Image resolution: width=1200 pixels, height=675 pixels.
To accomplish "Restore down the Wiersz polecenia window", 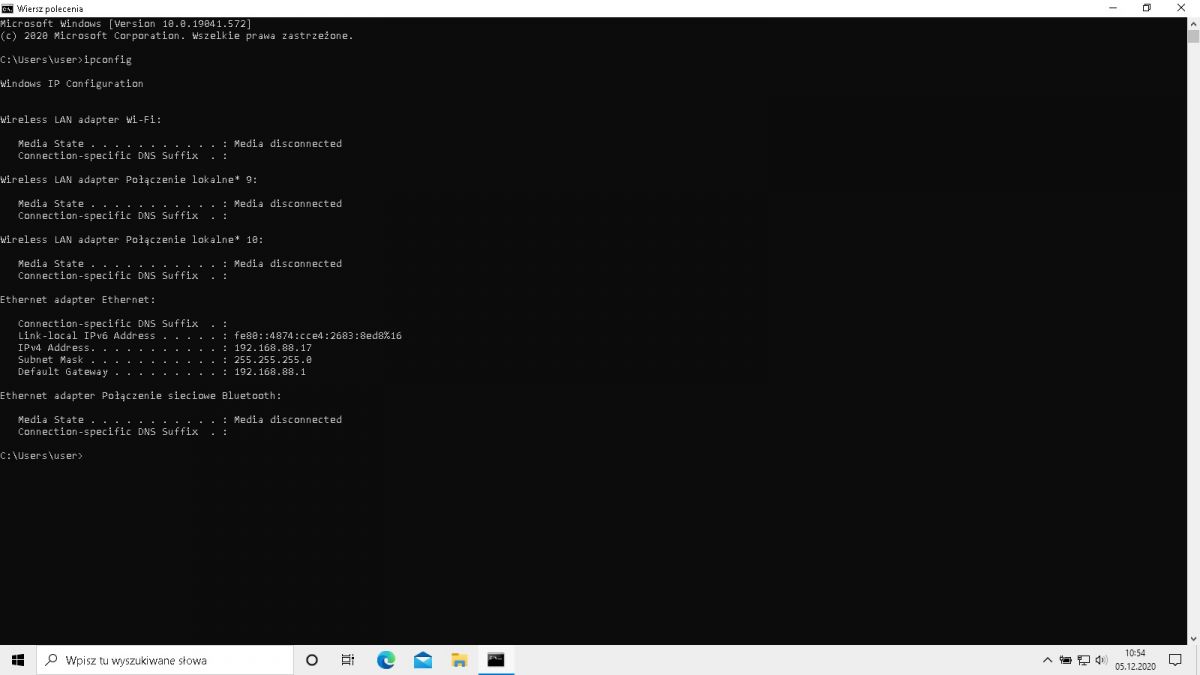I will (x=1146, y=7).
